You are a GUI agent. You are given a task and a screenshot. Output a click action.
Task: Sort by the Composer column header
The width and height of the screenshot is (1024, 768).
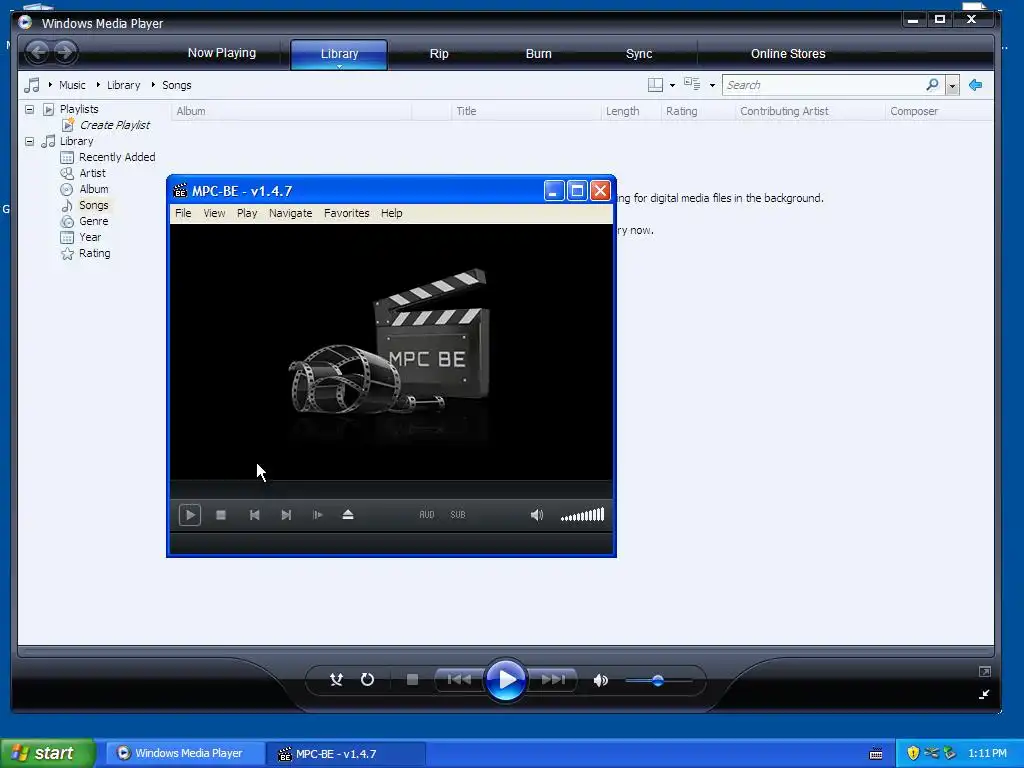click(939, 111)
